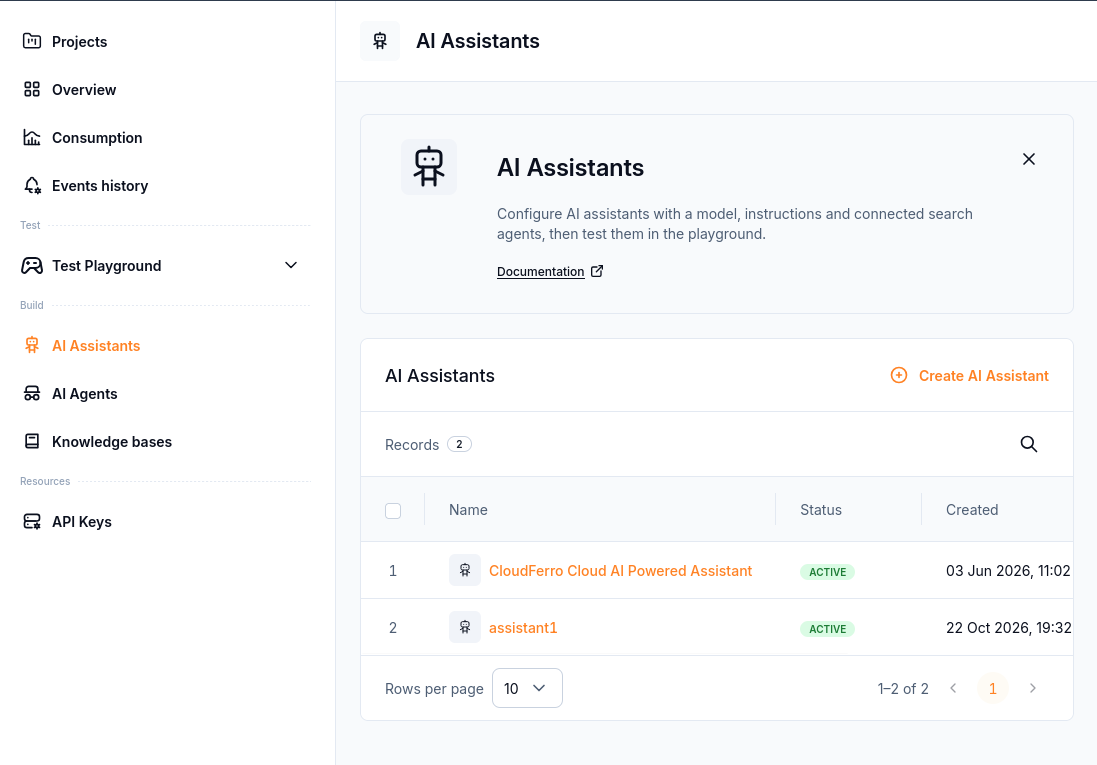Click ACTIVE badge for CloudFerro assistant row
1097x765 pixels.
[828, 572]
